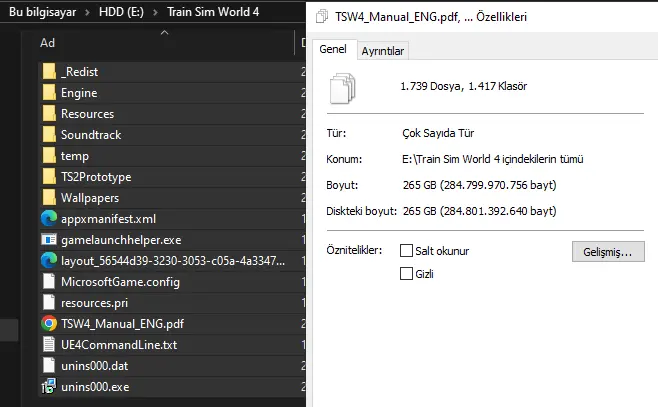Screen dimensions: 658x407
Task: Select the TS2Prototype folder icon
Action: 49,177
